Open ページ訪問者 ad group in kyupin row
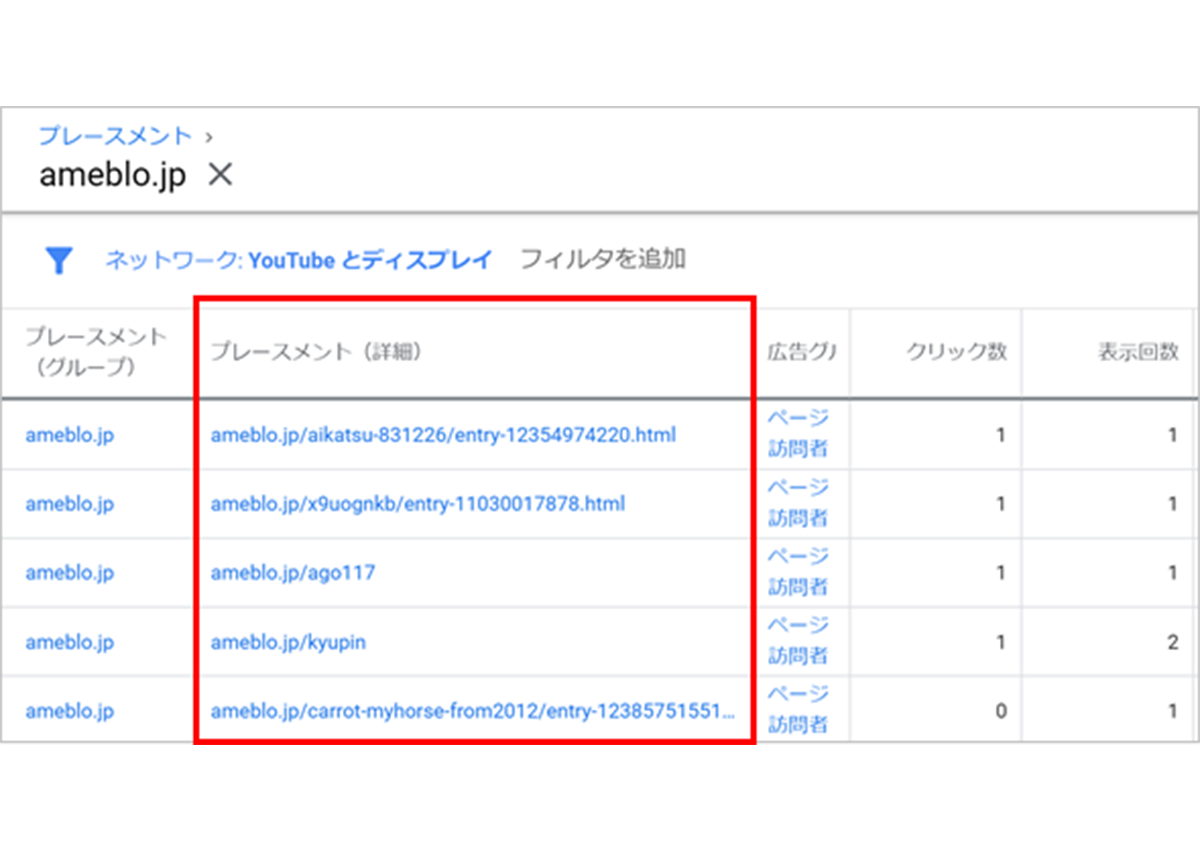 pos(798,641)
